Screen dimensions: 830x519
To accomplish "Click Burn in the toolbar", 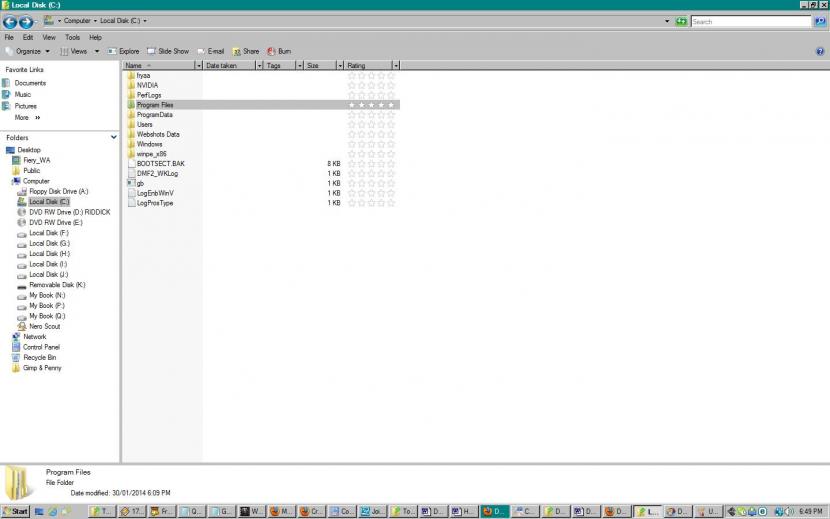I will click(279, 51).
